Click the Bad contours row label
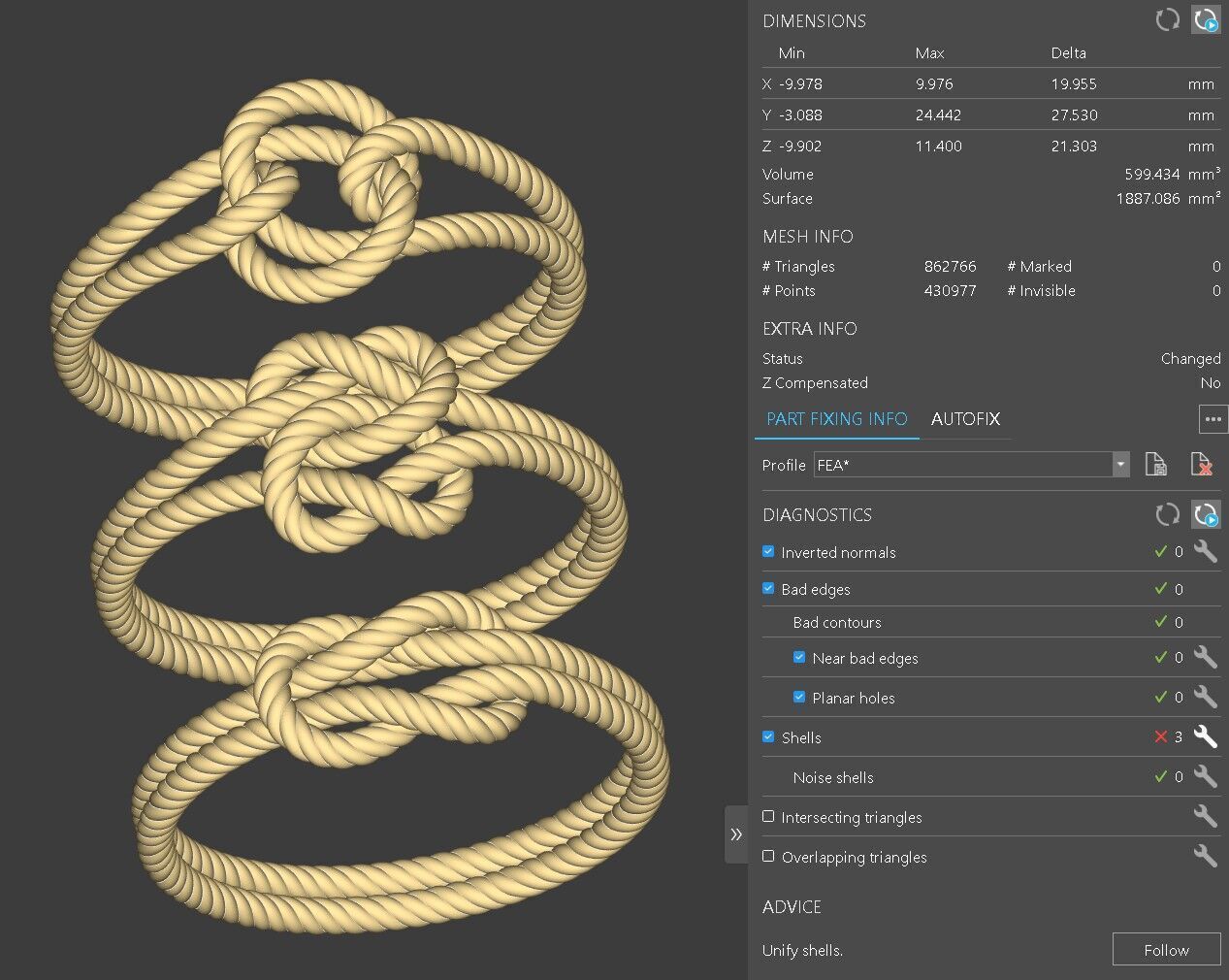 837,622
